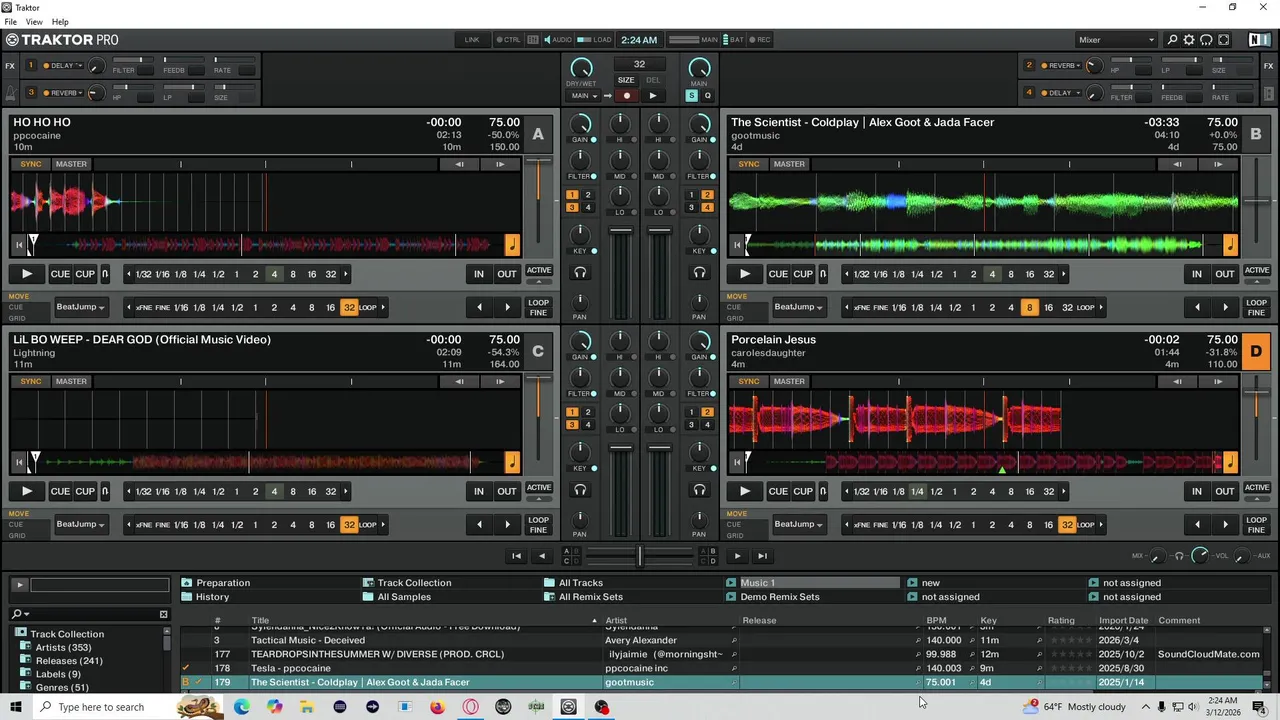Click the FX panel tab on left edge
The width and height of the screenshot is (1280, 720).
click(10, 66)
